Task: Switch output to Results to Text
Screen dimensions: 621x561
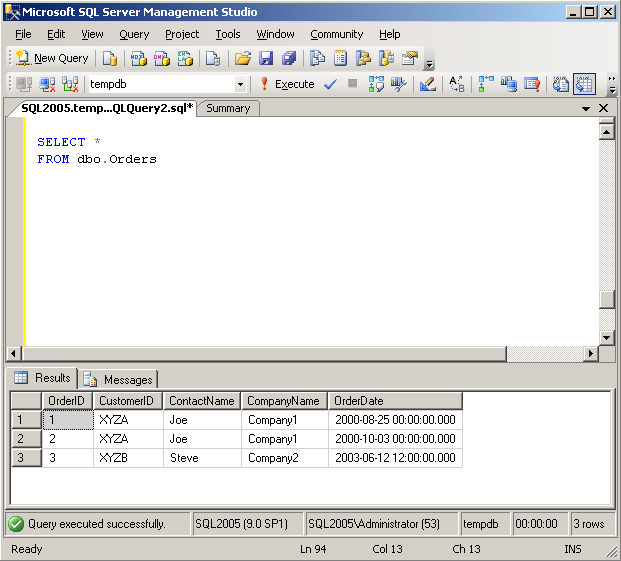Action: (x=561, y=84)
